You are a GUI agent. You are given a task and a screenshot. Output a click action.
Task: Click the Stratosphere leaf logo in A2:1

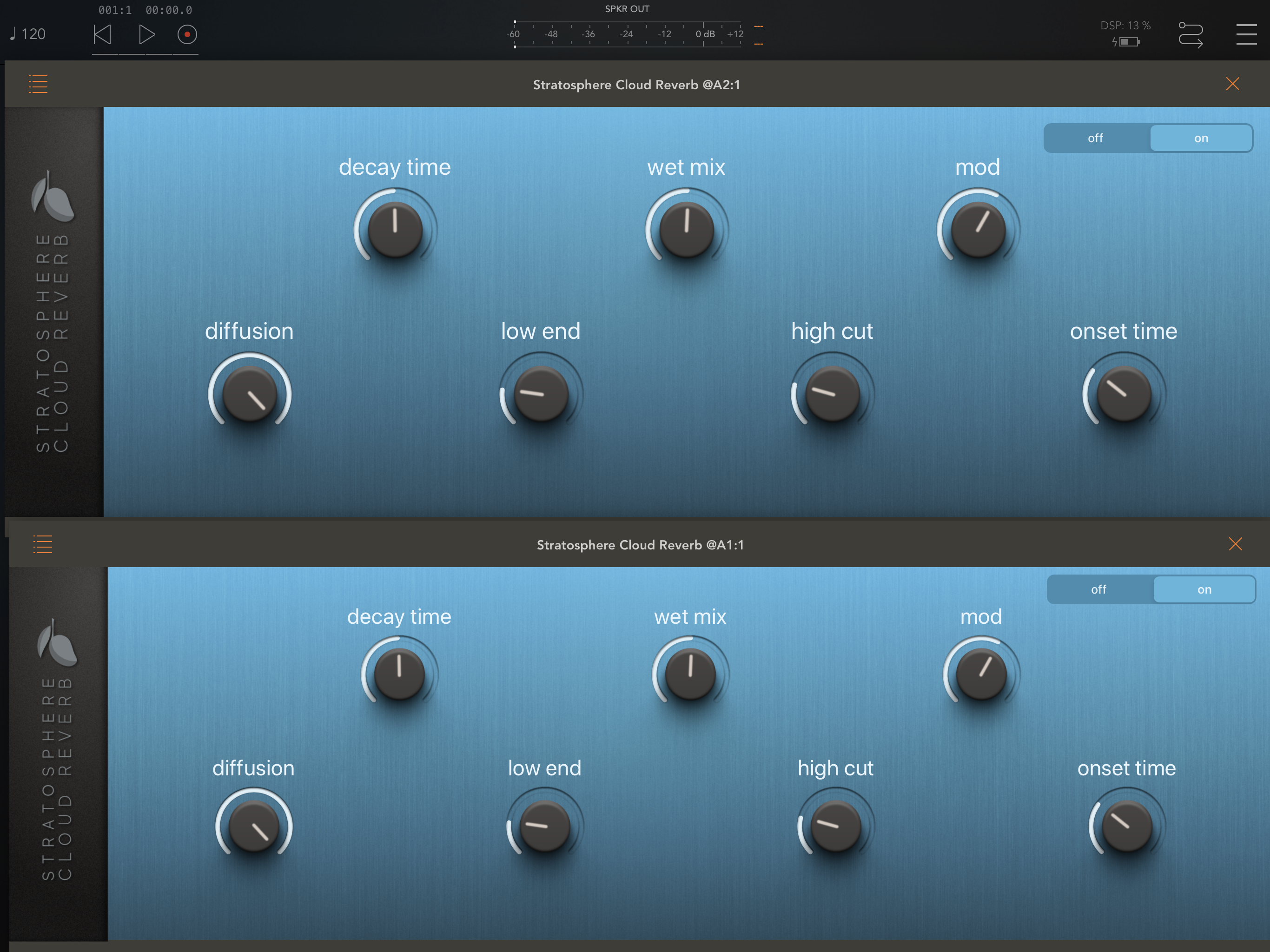coord(52,196)
